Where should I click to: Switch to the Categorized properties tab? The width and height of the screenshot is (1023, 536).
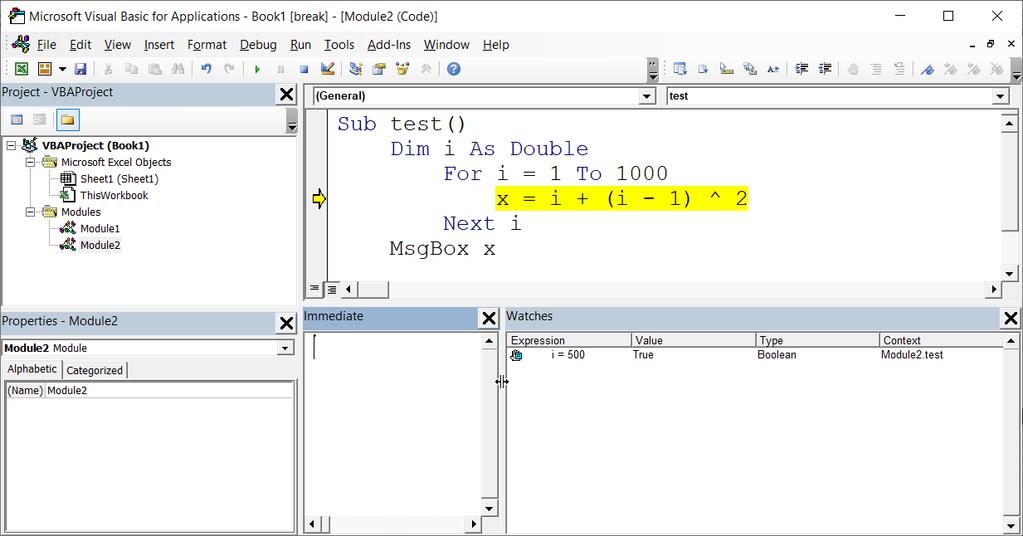point(95,370)
